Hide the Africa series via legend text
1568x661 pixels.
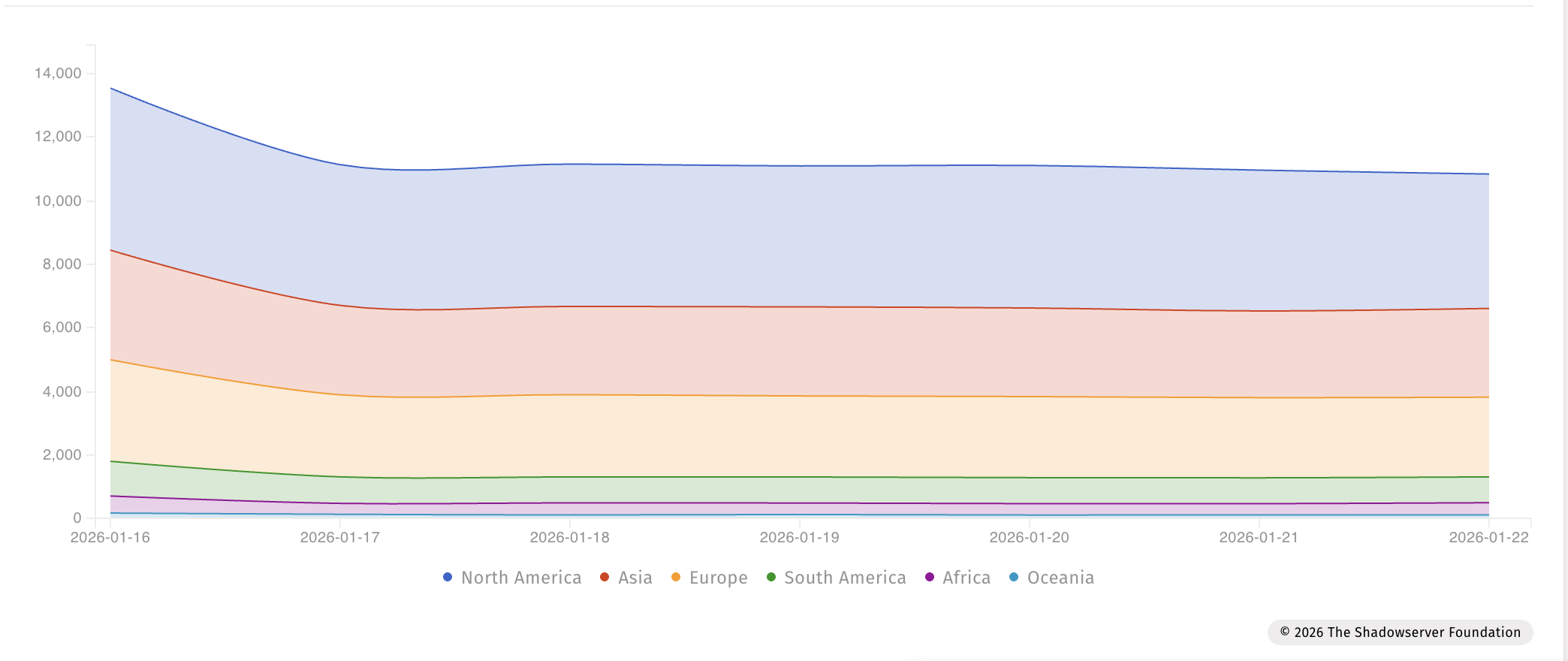click(966, 578)
